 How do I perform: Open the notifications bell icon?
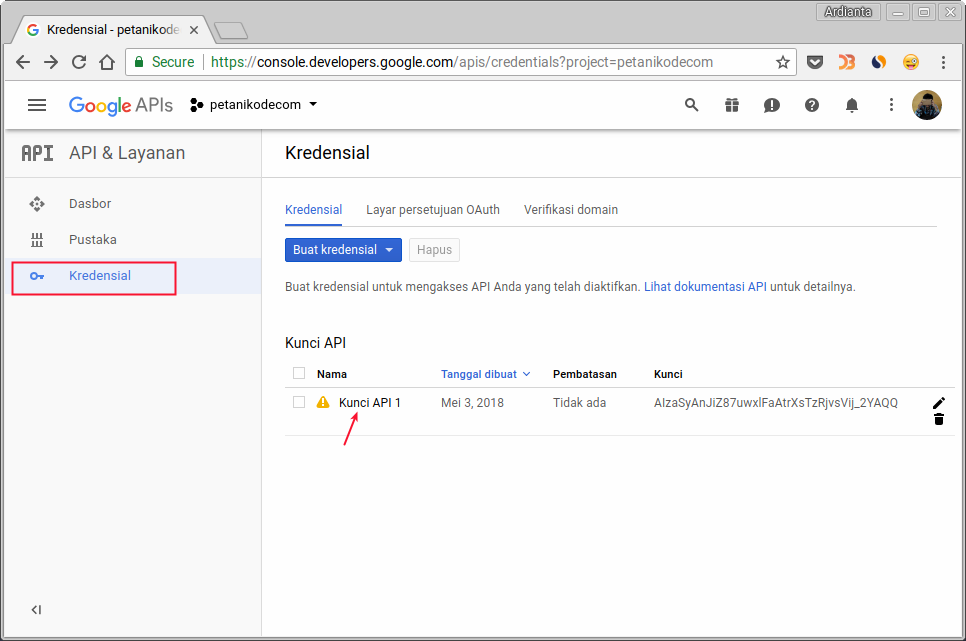pos(852,105)
